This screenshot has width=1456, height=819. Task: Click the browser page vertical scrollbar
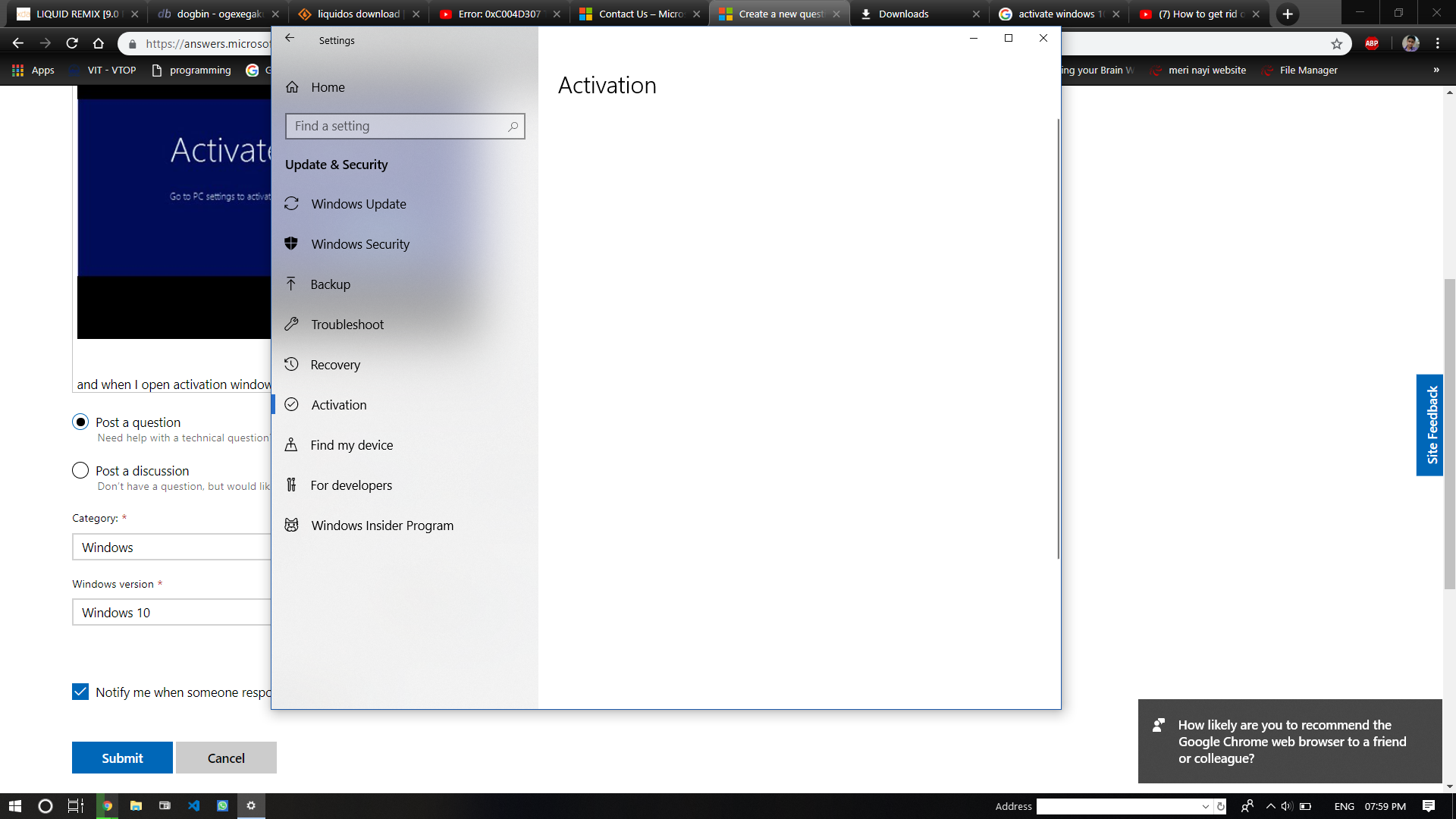[1449, 434]
